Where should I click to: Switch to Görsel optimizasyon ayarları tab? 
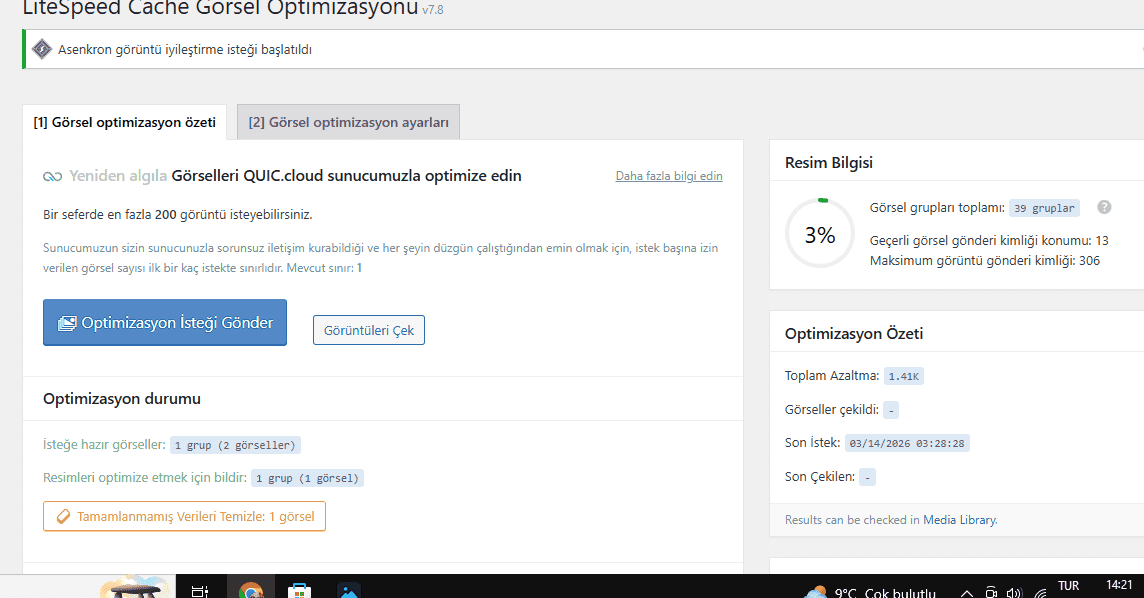[348, 123]
